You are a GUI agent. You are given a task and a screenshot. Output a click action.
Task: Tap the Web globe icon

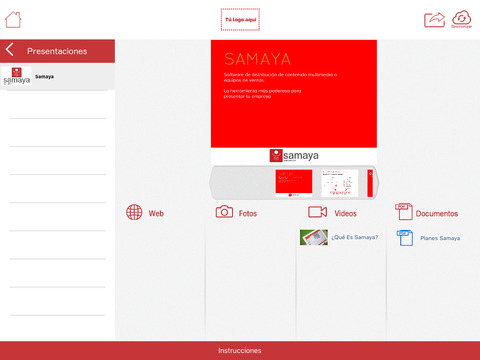[x=134, y=212]
